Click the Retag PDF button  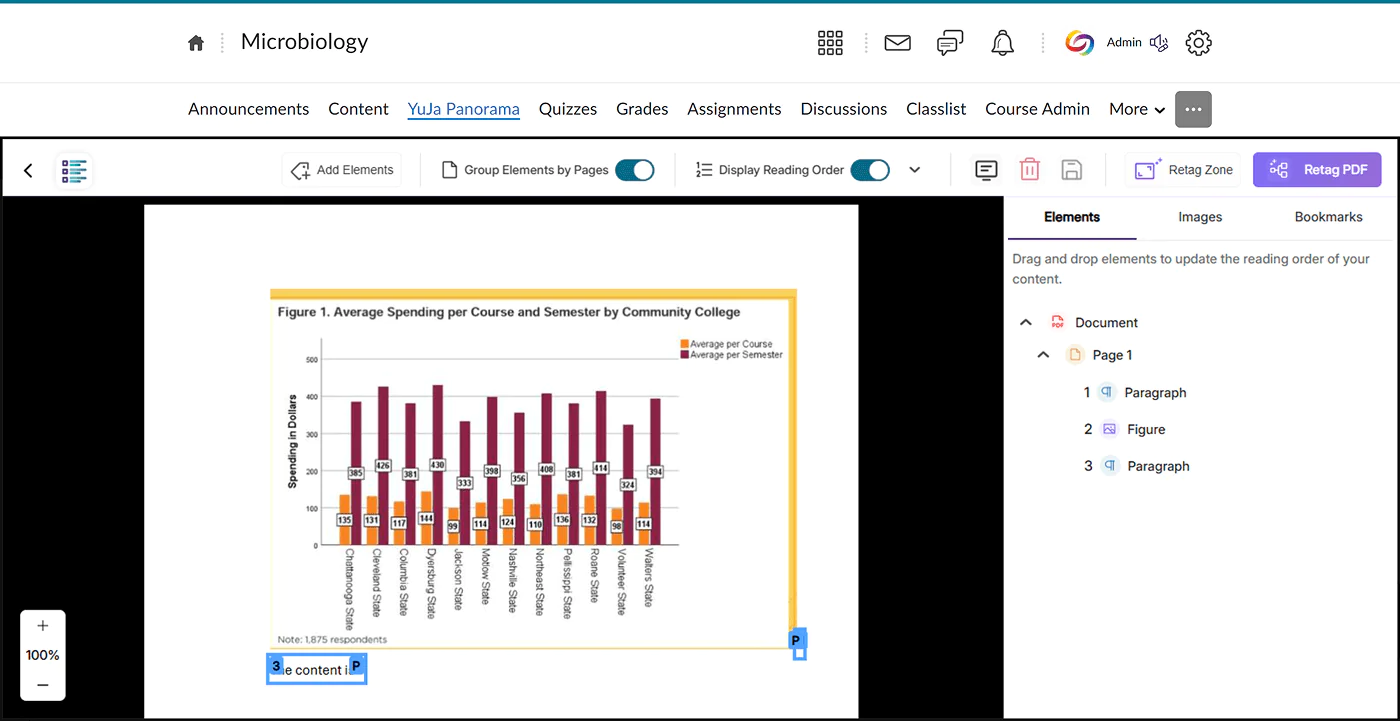pyautogui.click(x=1316, y=170)
